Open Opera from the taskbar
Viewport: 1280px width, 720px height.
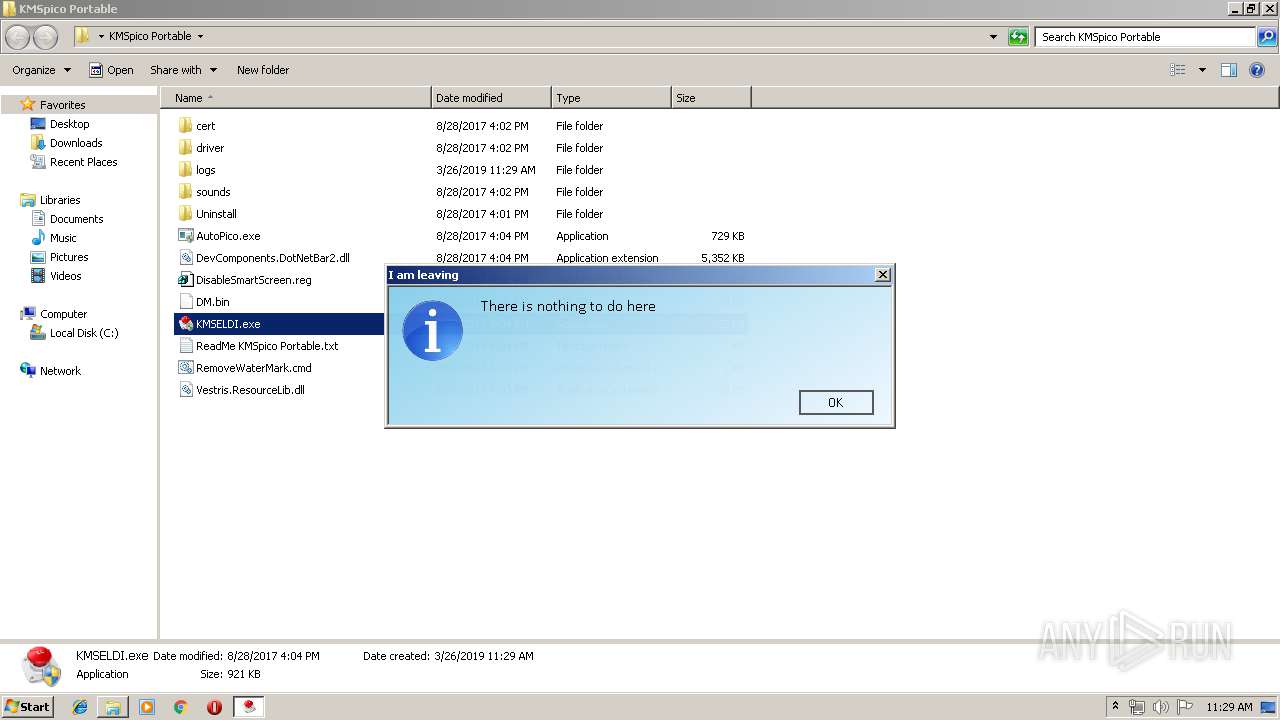214,707
